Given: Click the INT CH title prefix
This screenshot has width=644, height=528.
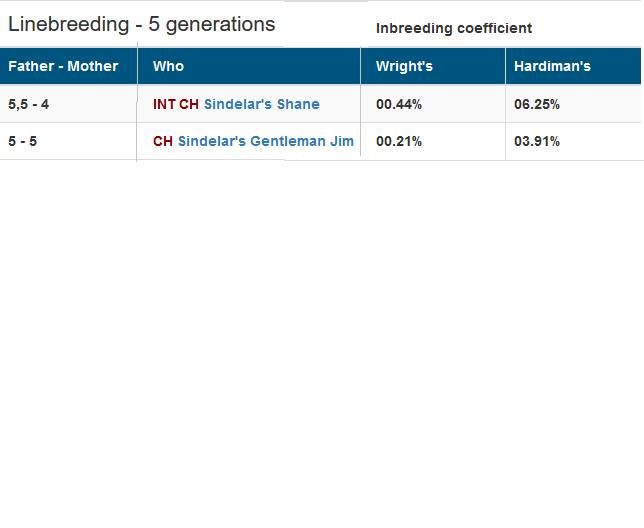Looking at the screenshot, I should [x=176, y=104].
